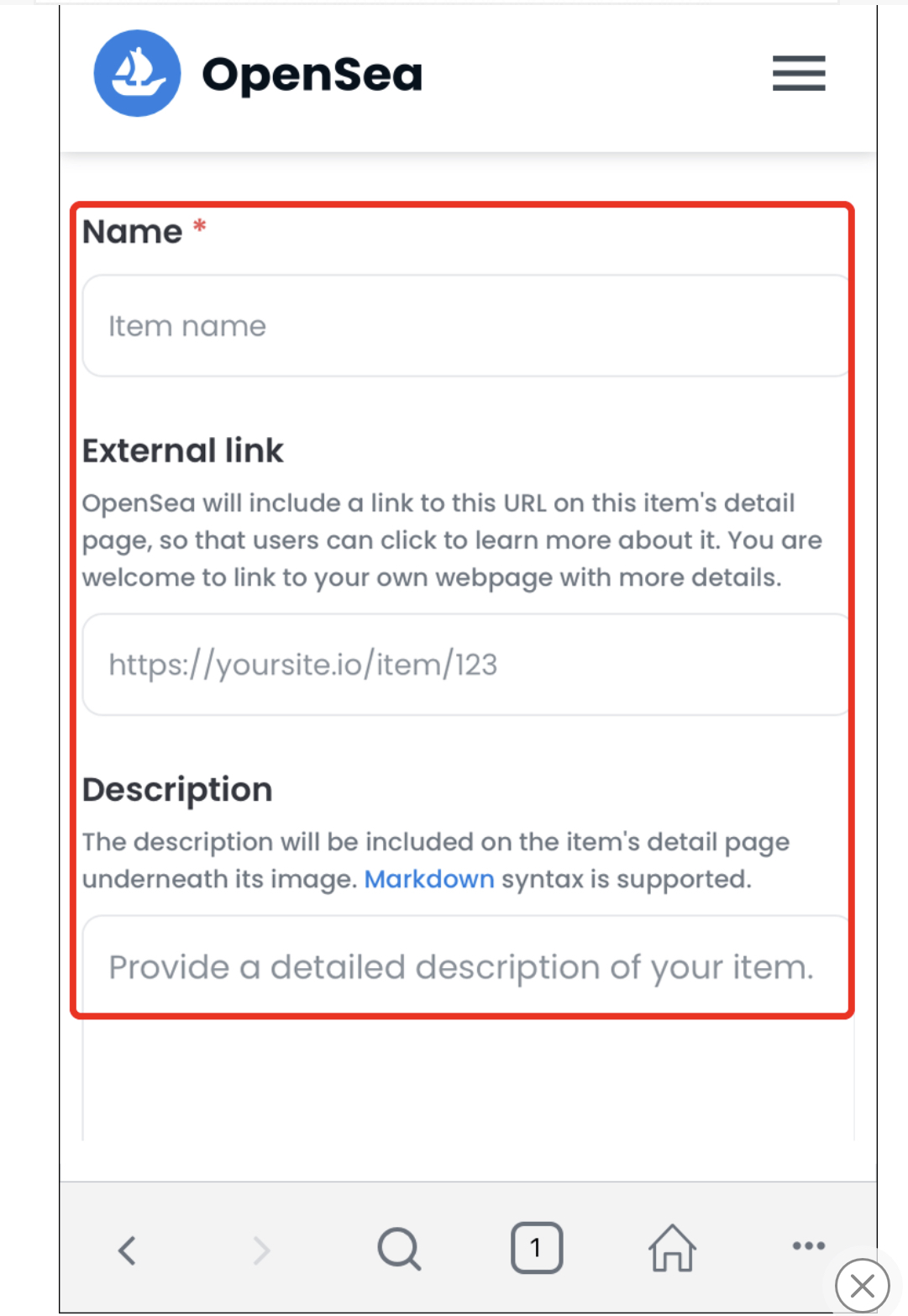Click the Description heading
908x1316 pixels.
(177, 790)
